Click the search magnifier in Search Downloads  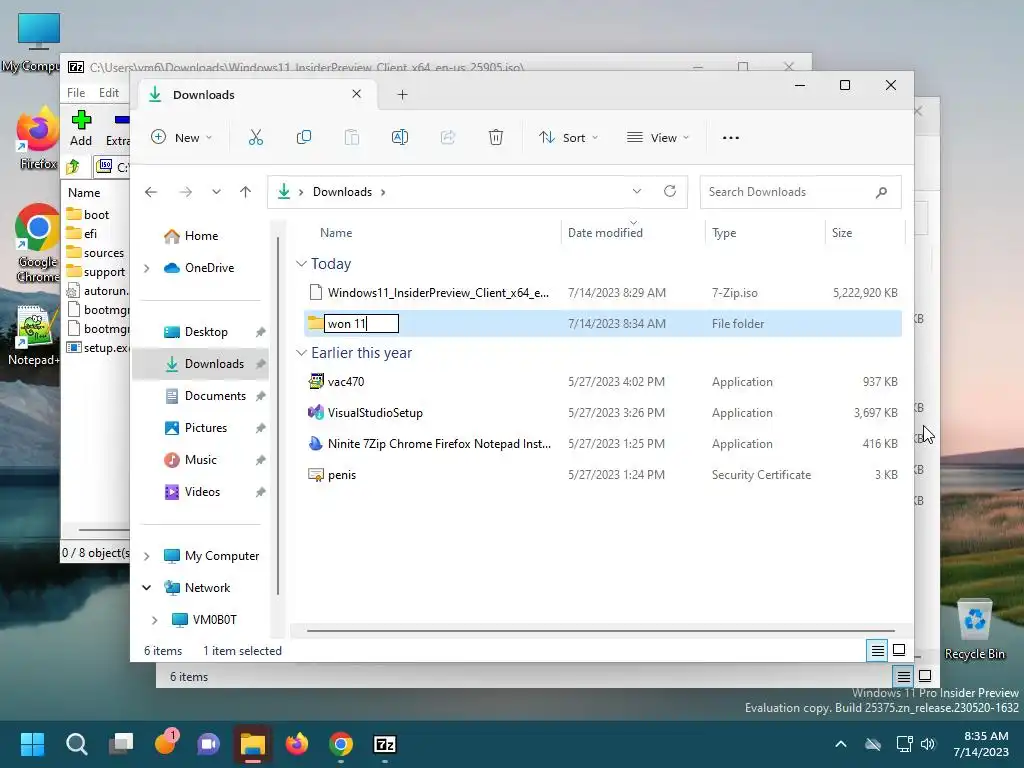882,192
